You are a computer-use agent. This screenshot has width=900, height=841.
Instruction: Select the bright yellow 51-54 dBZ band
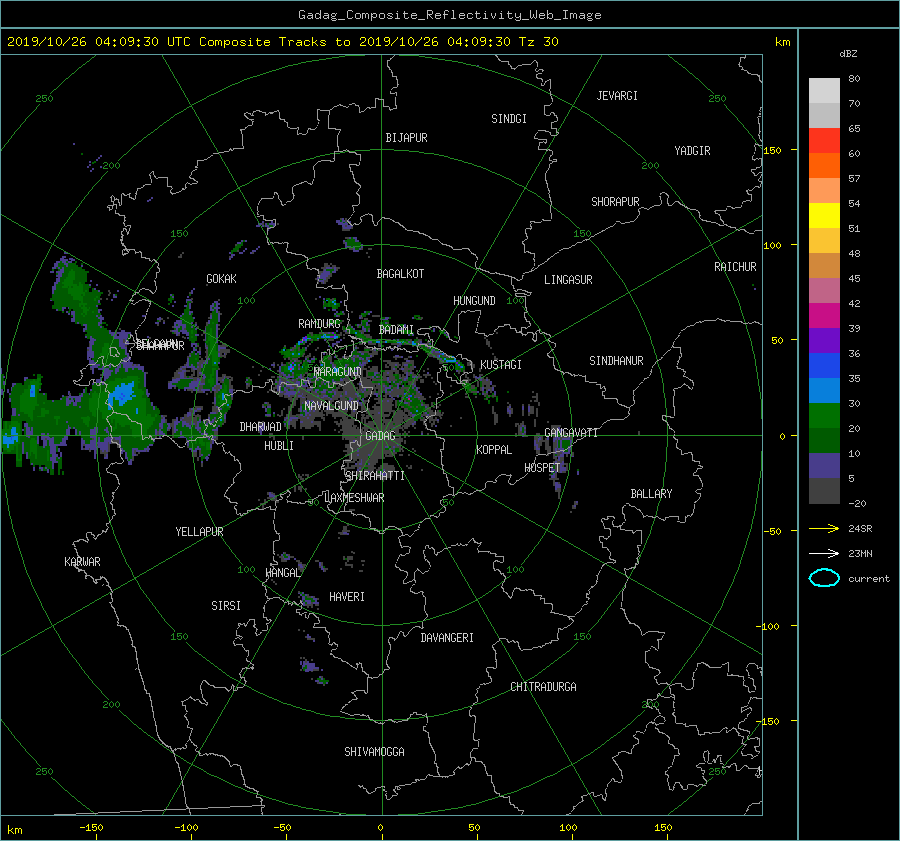pyautogui.click(x=824, y=216)
